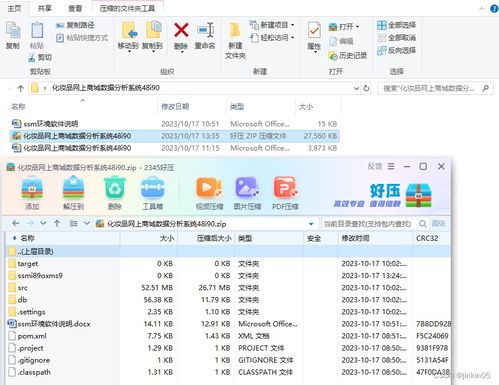
Task: Open the Compressed Folder Tools tab
Action: point(127,8)
